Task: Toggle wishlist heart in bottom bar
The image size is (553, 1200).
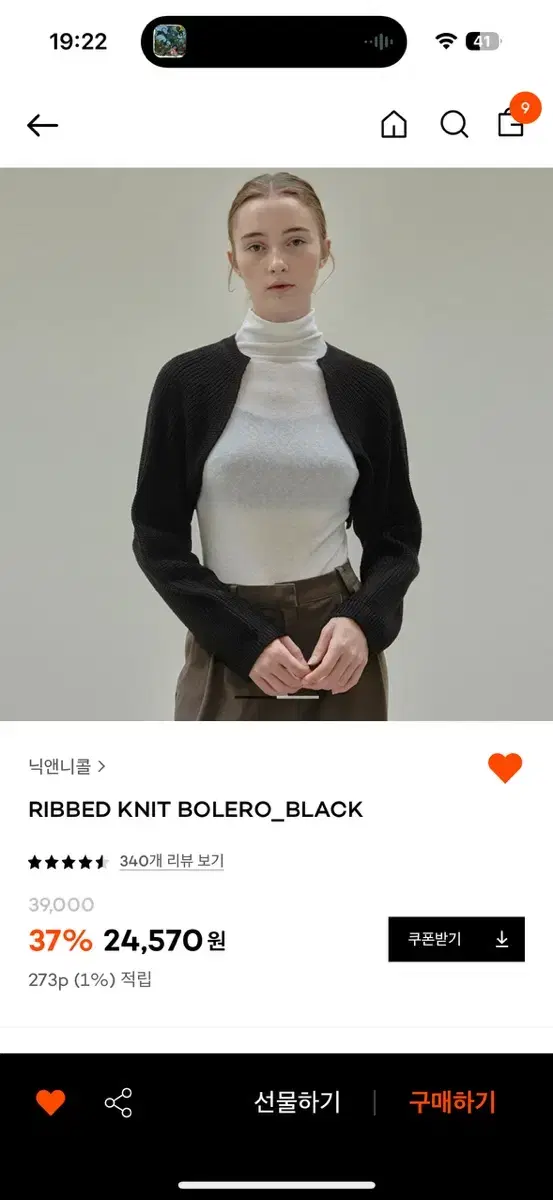Action: (x=50, y=1102)
